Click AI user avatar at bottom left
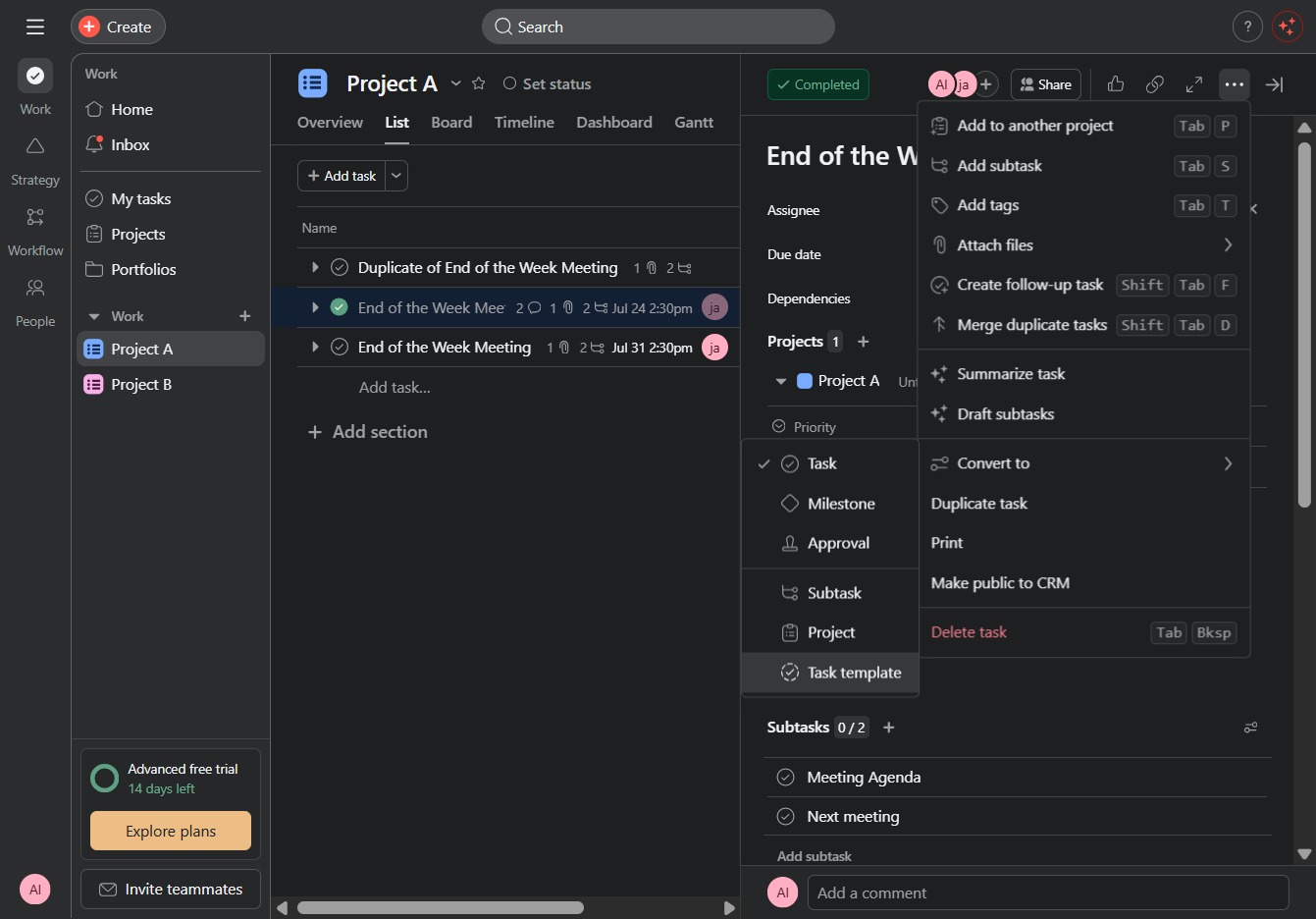This screenshot has width=1316, height=919. point(35,890)
